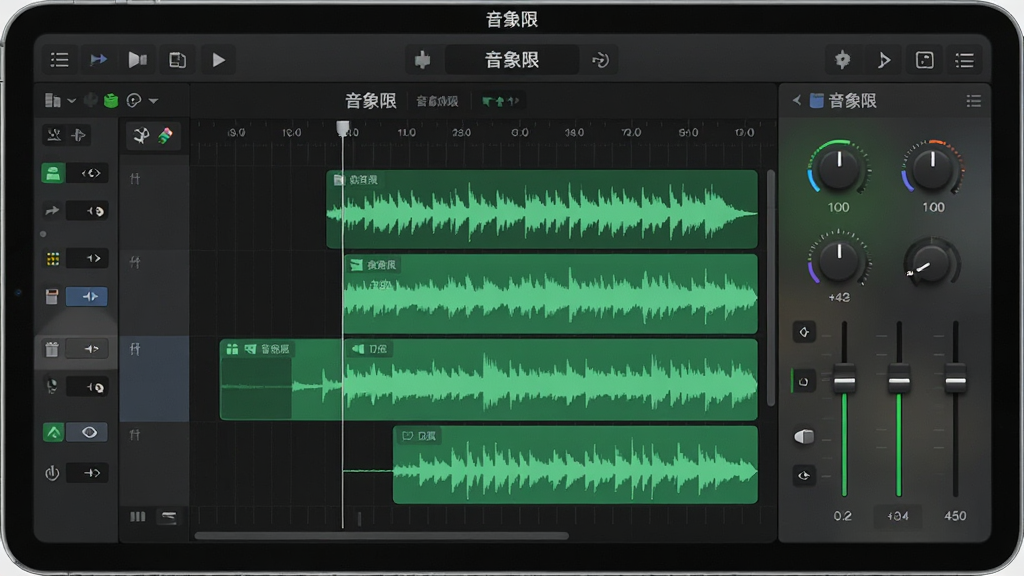Screen dimensions: 1024x576
Task: Select the second track's green audio region
Action: (x=551, y=294)
